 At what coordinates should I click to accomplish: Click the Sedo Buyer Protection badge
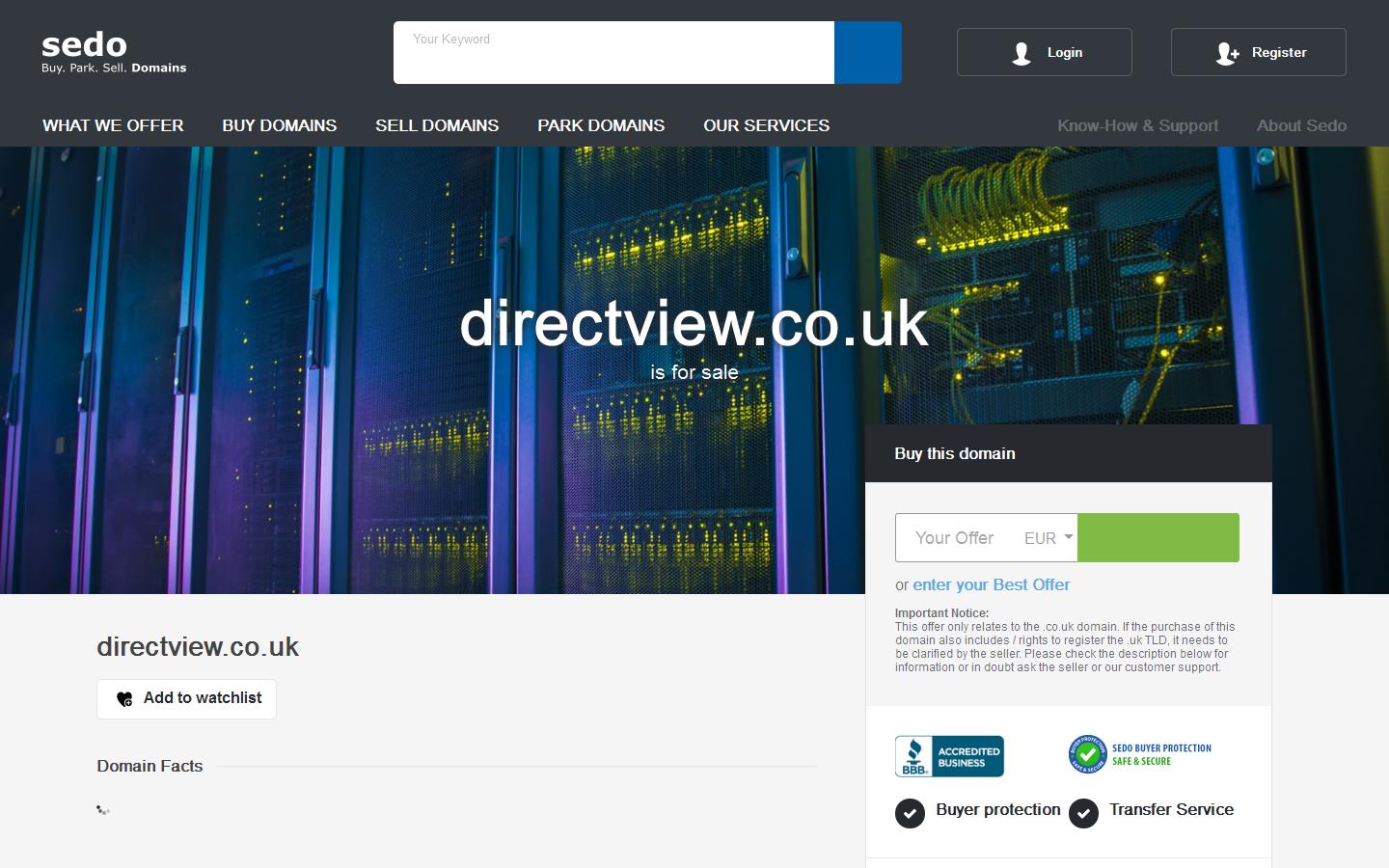tap(1139, 754)
